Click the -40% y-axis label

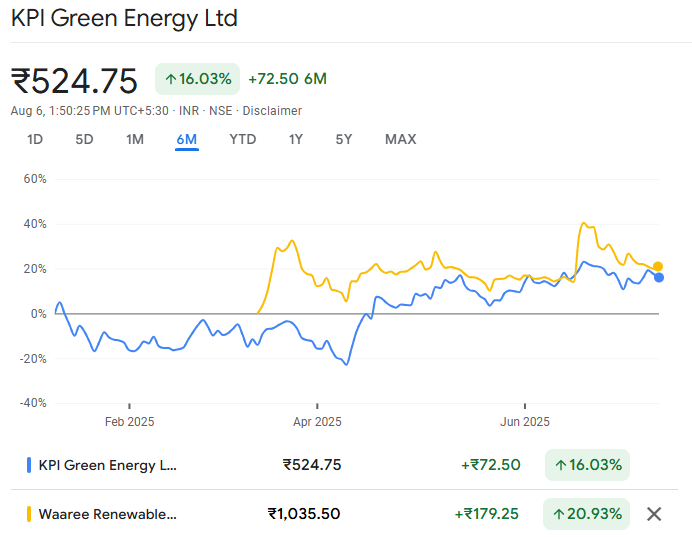pyautogui.click(x=33, y=403)
